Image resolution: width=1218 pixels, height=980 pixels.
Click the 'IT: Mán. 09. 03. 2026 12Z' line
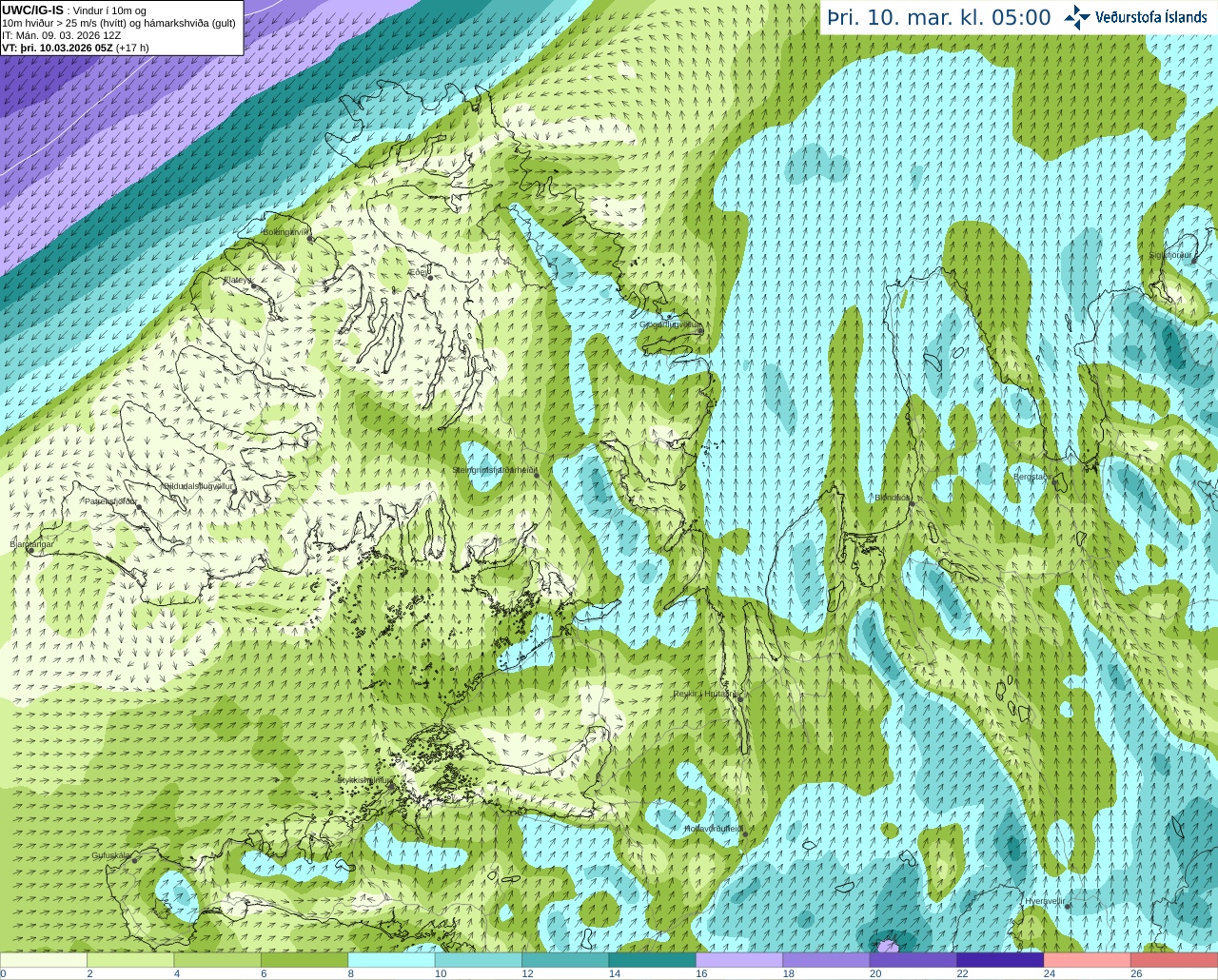point(62,35)
